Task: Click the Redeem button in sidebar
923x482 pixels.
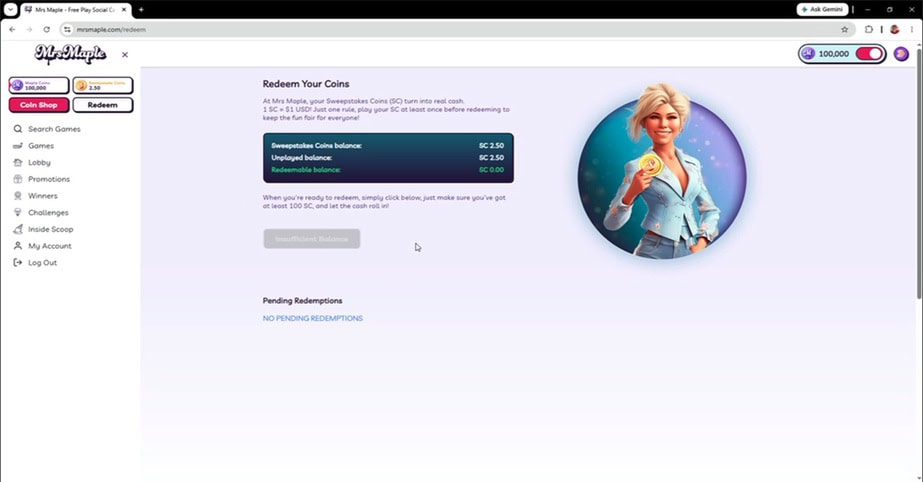Action: click(x=103, y=105)
